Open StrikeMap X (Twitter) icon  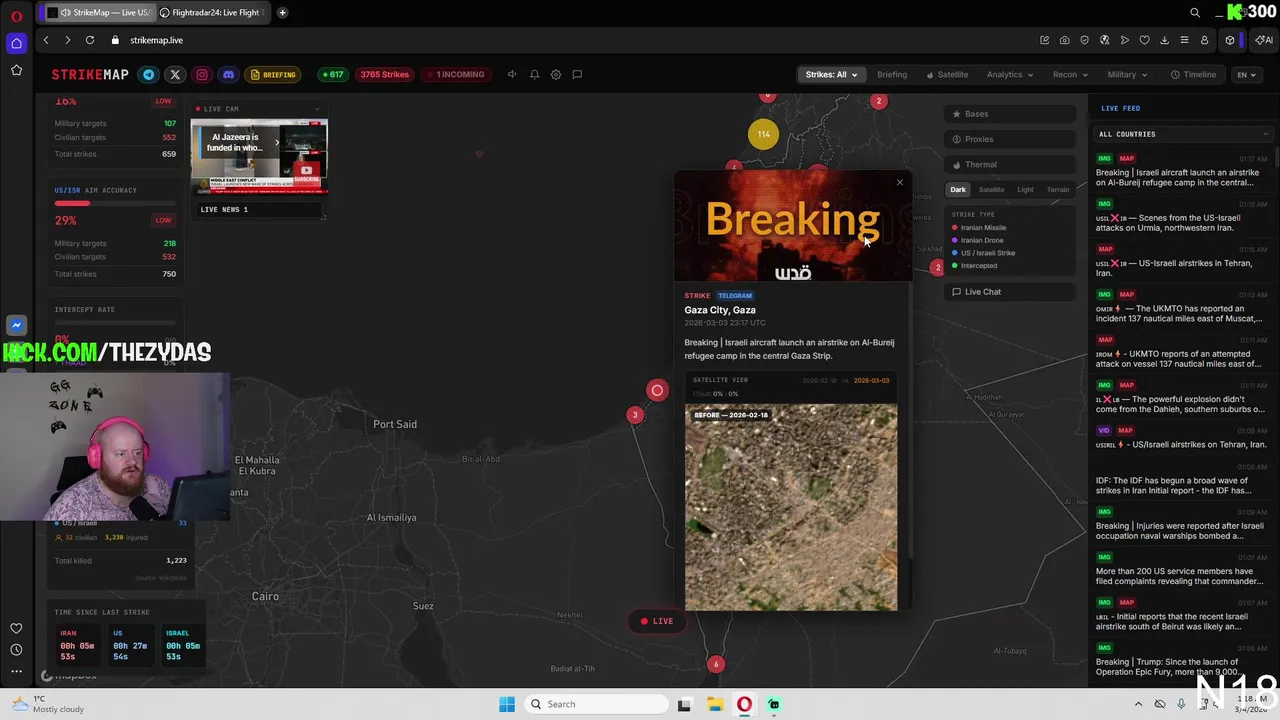(175, 74)
